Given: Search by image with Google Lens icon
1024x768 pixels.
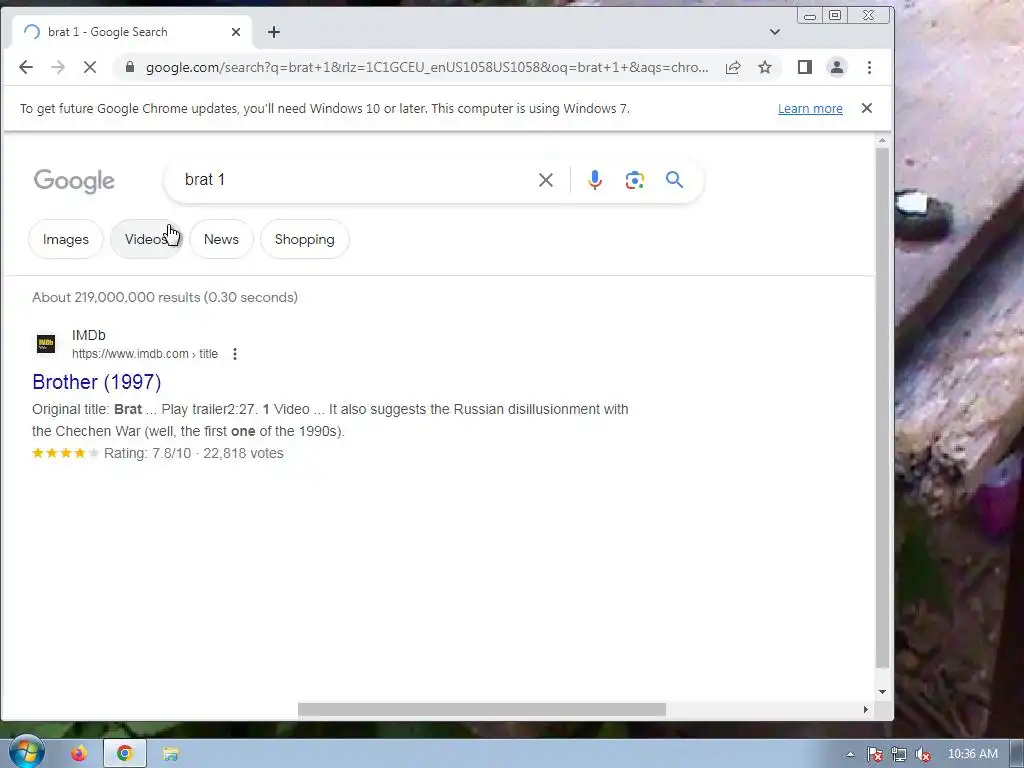Looking at the screenshot, I should click(634, 180).
